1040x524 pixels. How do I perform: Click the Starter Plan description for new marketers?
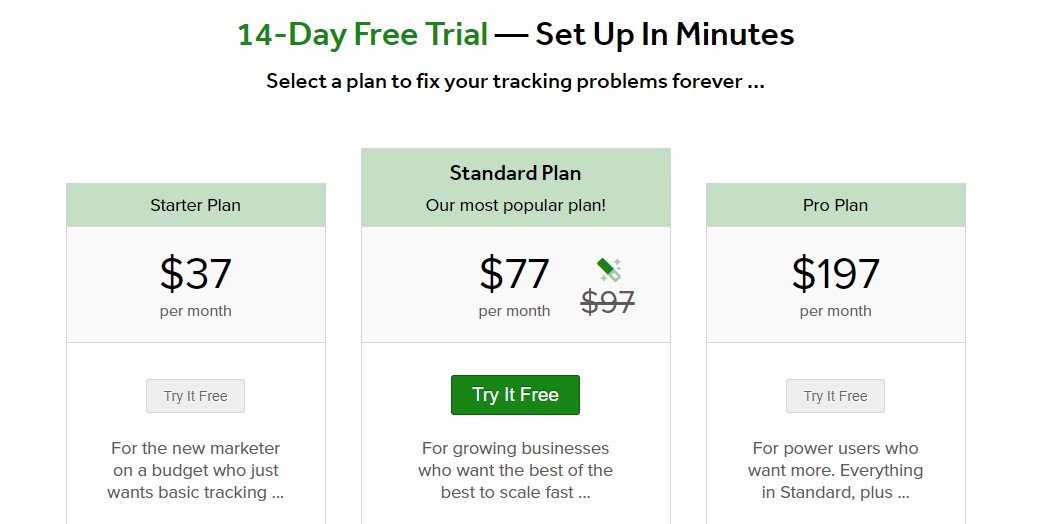pyautogui.click(x=196, y=470)
